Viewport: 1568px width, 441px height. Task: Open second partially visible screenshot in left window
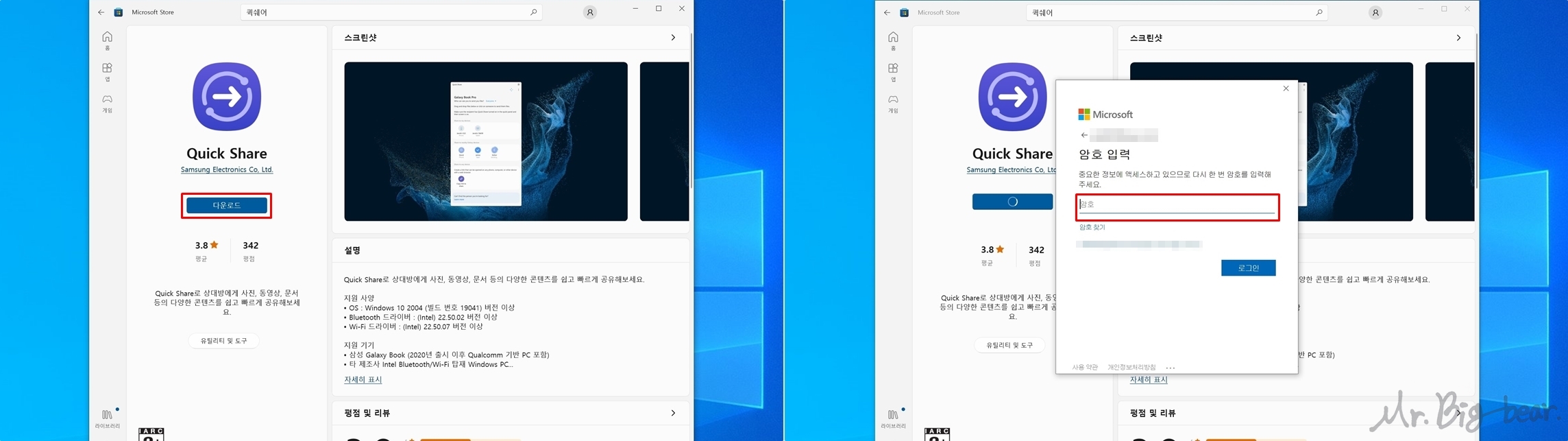pos(664,141)
